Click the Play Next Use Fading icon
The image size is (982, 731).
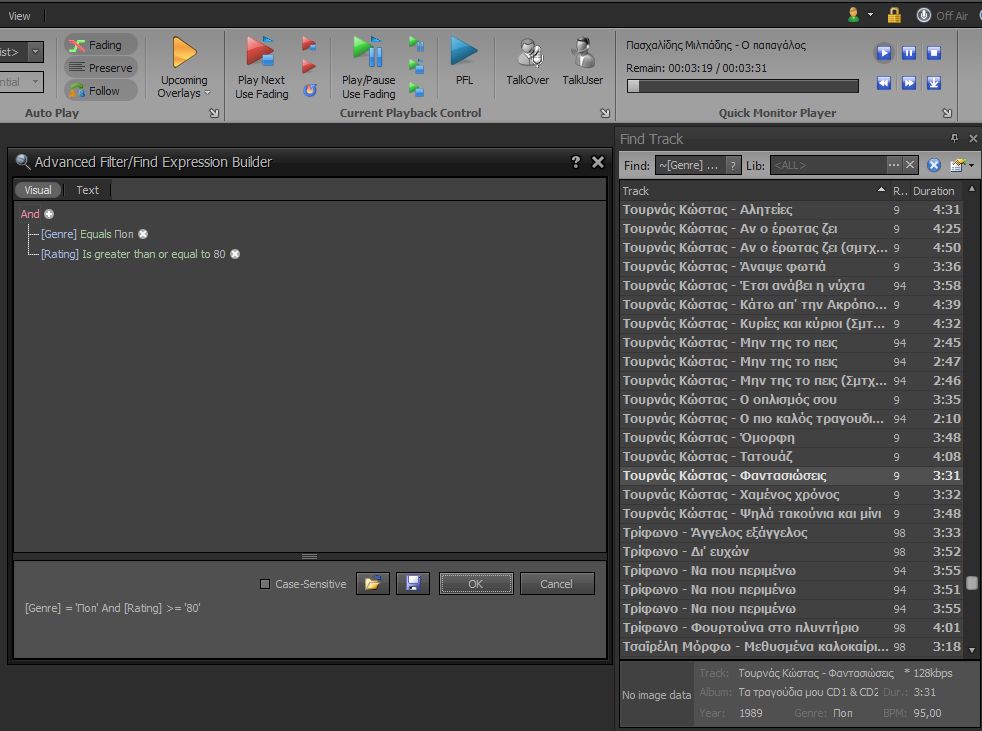pyautogui.click(x=260, y=52)
